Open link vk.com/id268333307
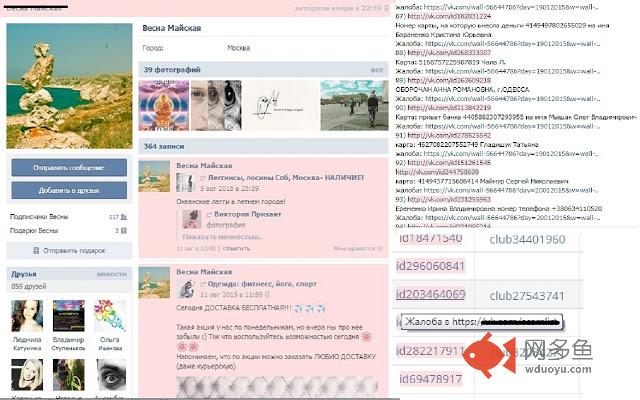 coord(449,53)
